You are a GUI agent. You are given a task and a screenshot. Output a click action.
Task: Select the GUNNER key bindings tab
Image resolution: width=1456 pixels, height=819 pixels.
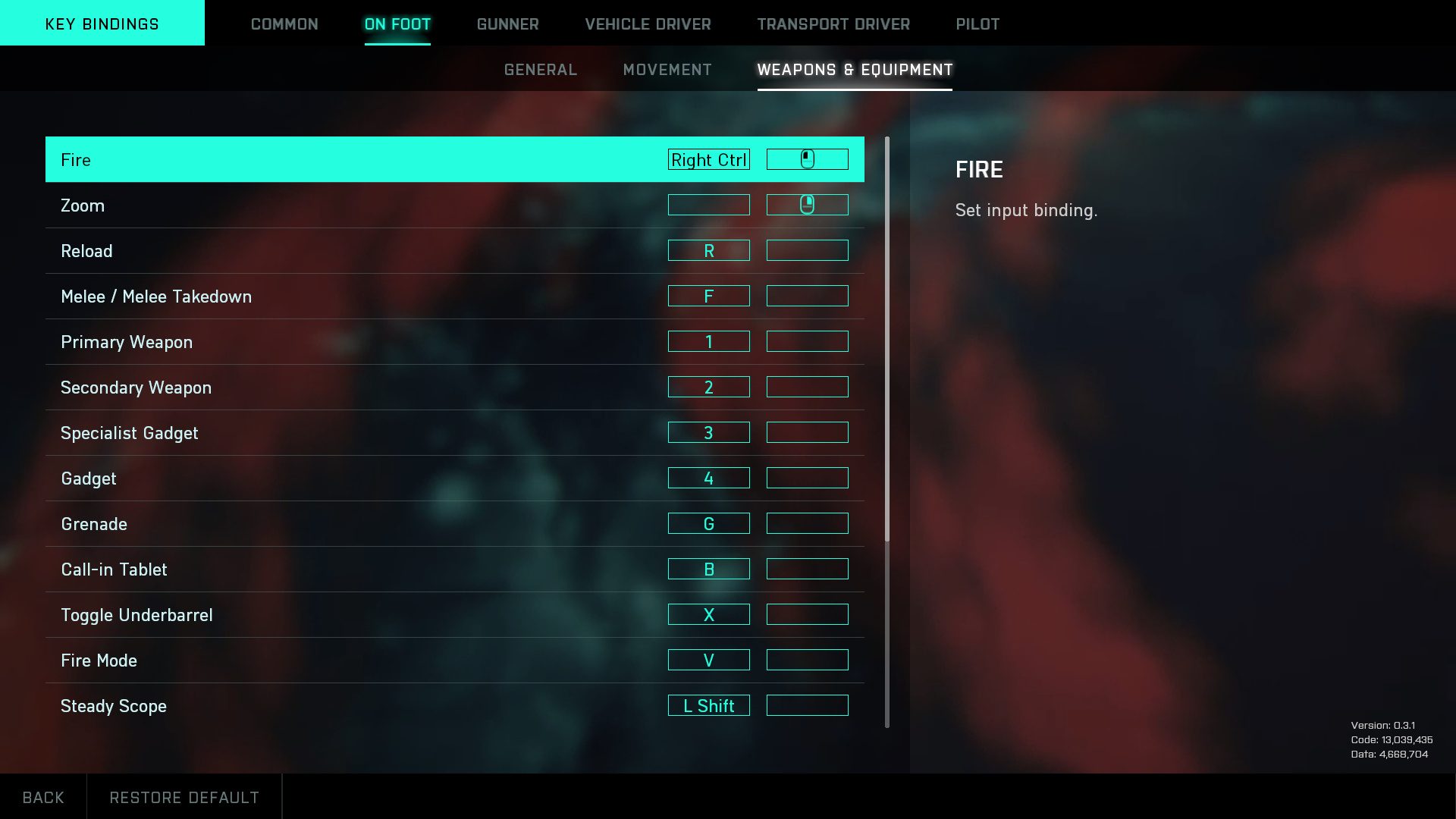pos(507,24)
